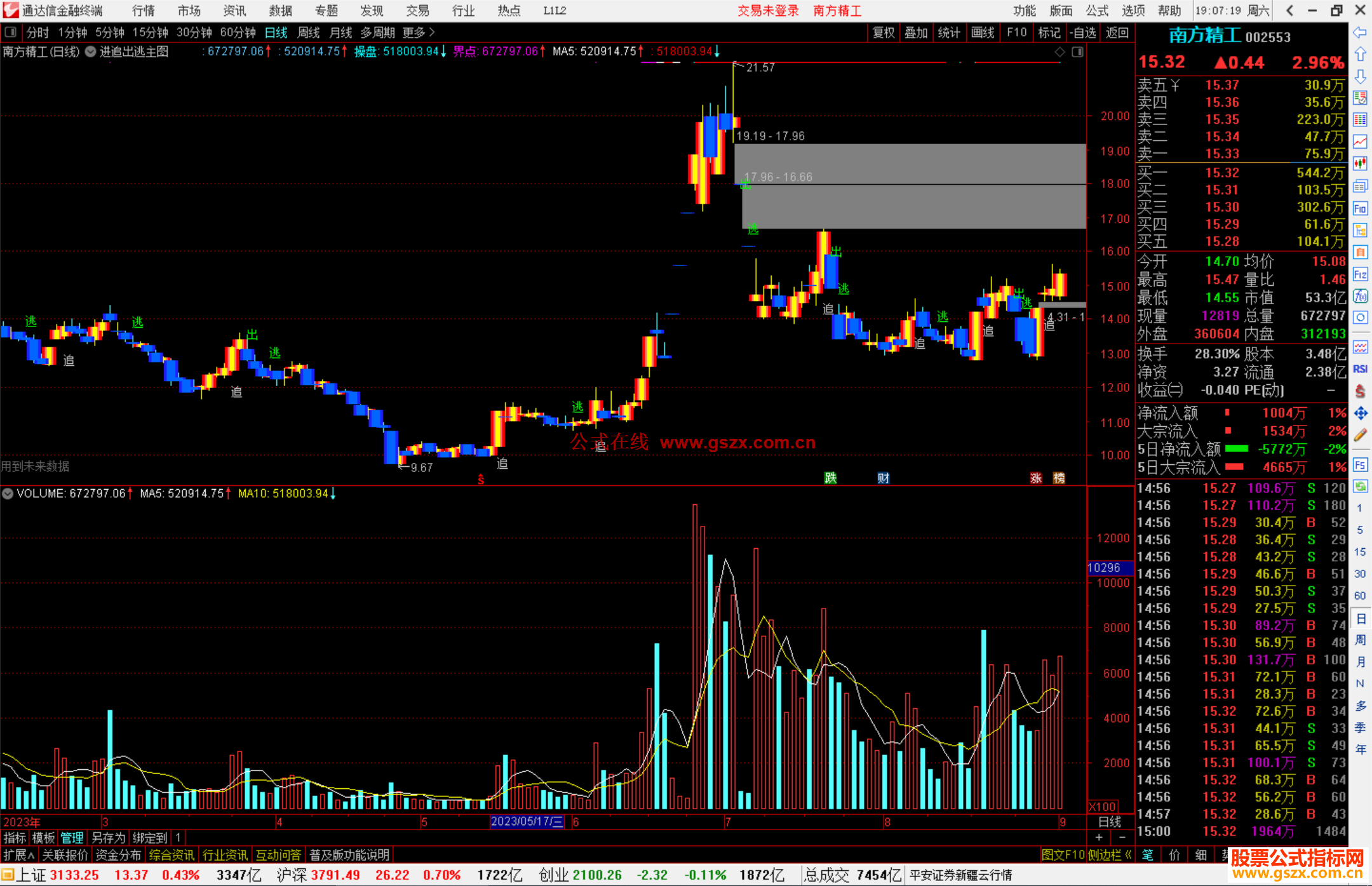Expand the 扩展 panel at bottom

pyautogui.click(x=18, y=855)
